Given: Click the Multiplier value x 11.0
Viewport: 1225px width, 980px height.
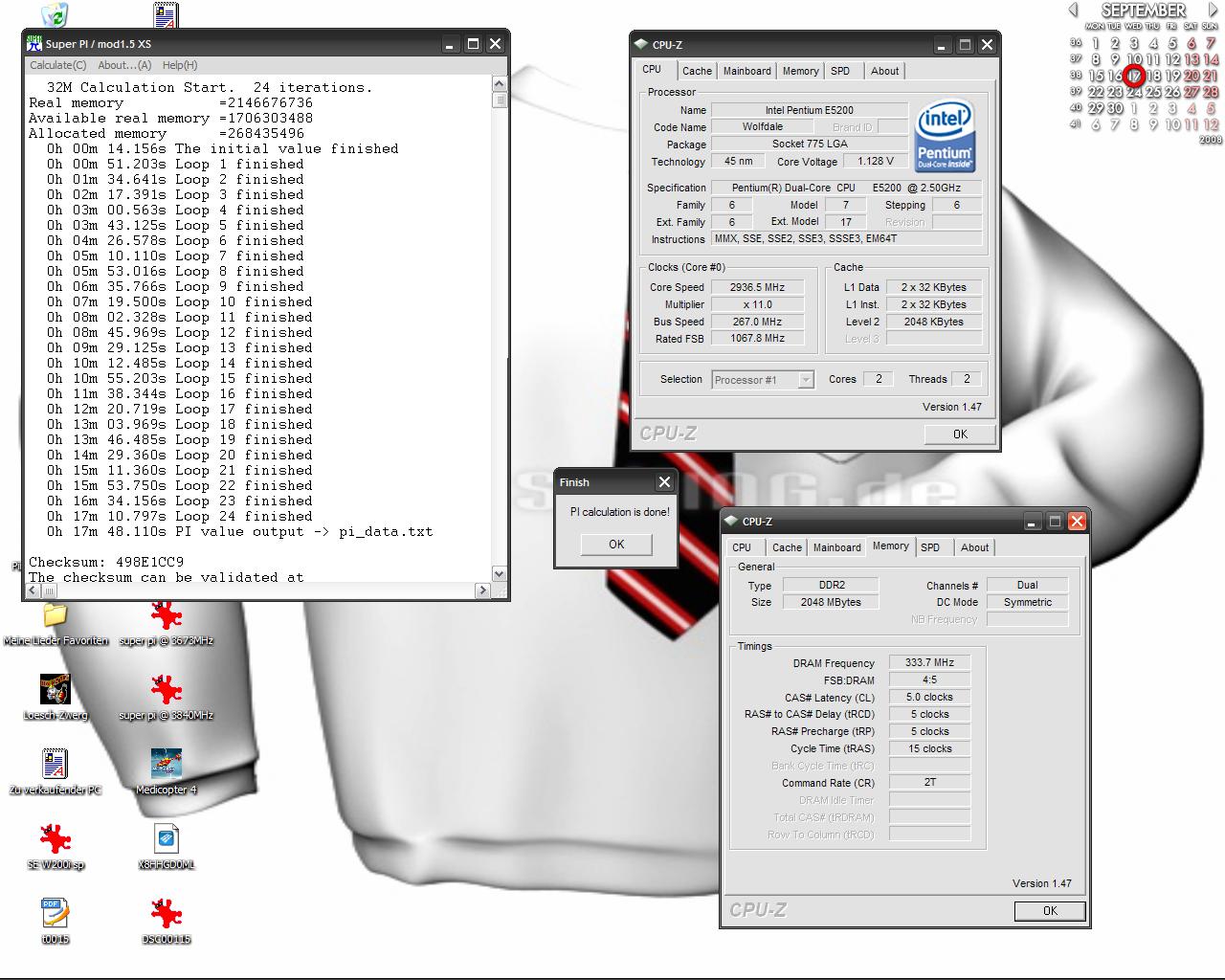Looking at the screenshot, I should click(x=757, y=304).
